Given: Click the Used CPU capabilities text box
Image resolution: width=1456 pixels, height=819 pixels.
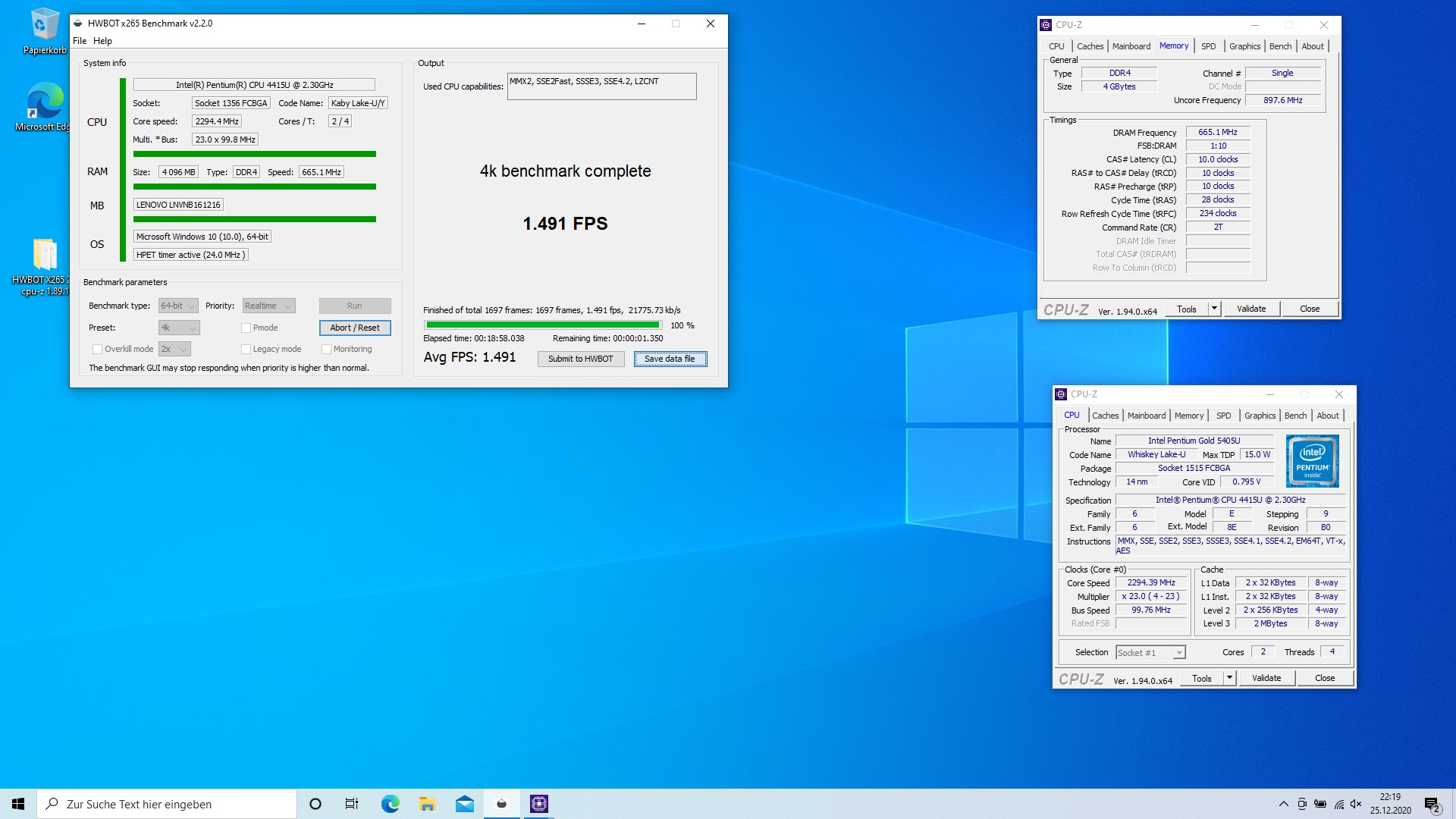Looking at the screenshot, I should [602, 86].
